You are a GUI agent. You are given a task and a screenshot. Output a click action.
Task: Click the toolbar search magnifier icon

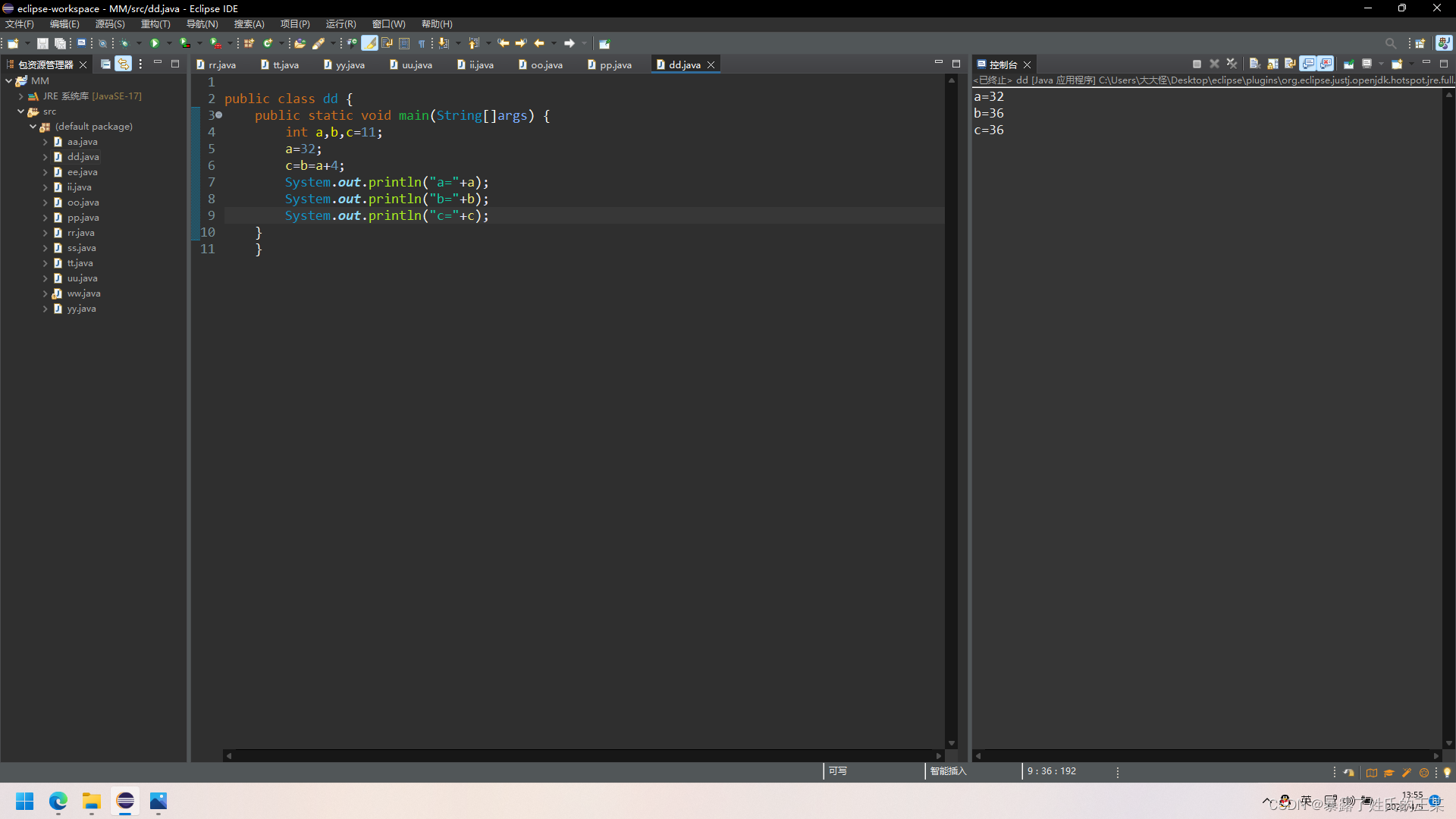point(1391,43)
